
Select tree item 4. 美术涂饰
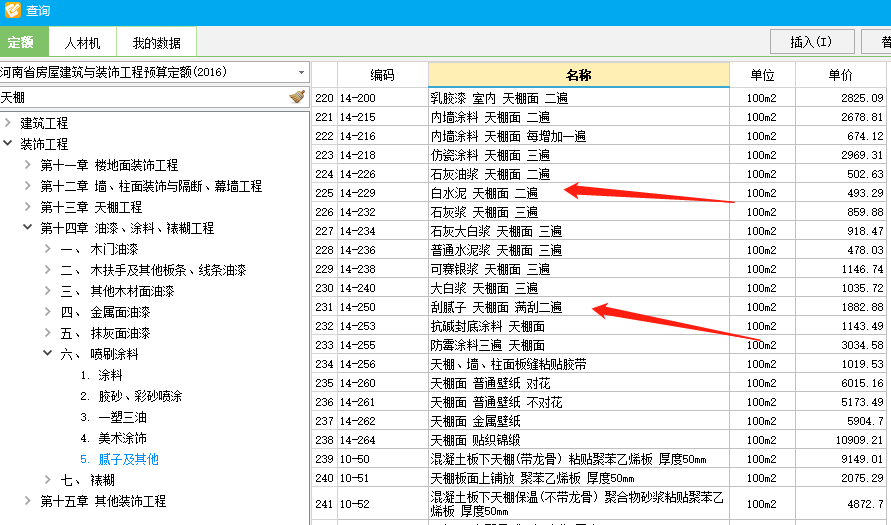coord(113,438)
